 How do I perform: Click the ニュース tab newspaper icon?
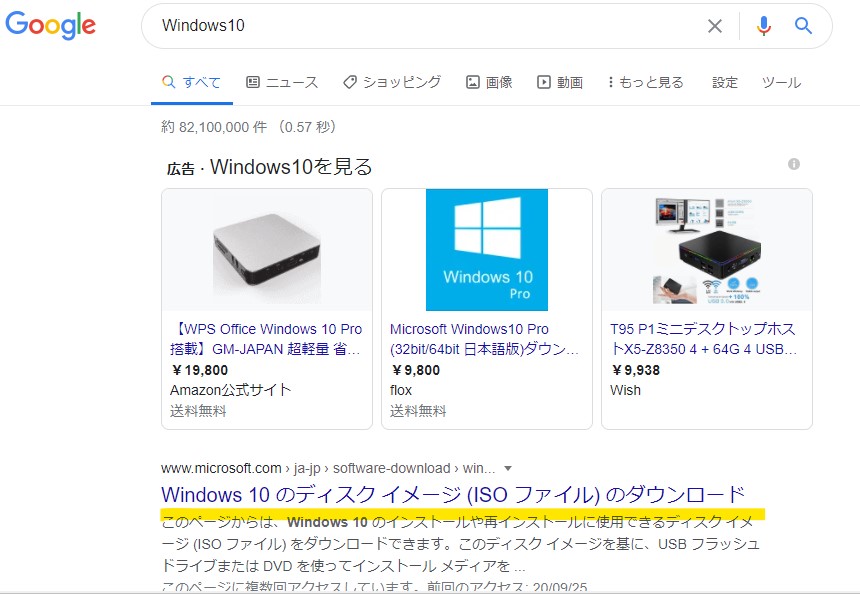pyautogui.click(x=252, y=82)
